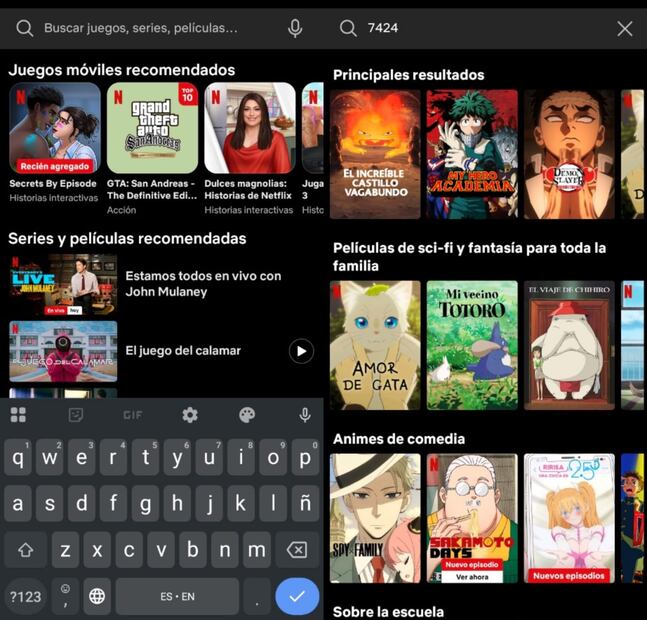
Task: Open keyboard apps grid icon
Action: 18,415
